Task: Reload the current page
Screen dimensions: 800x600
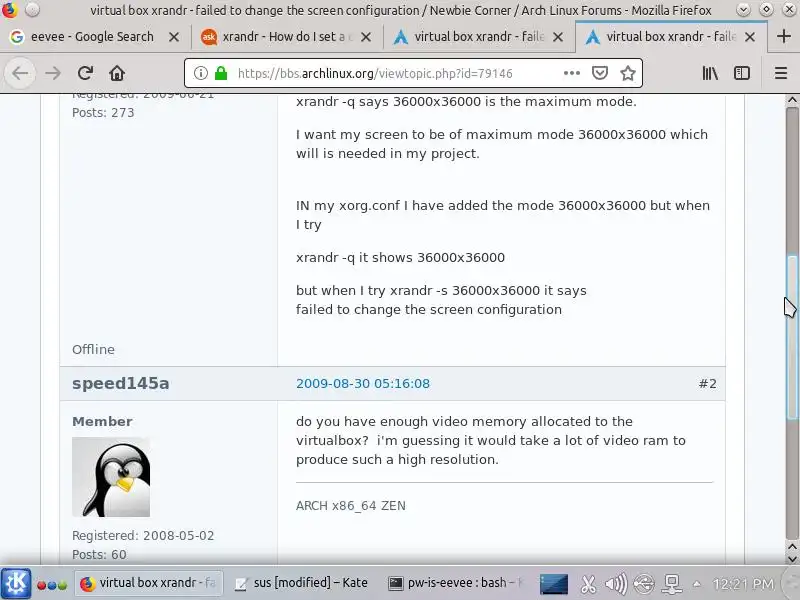Action: click(x=85, y=73)
